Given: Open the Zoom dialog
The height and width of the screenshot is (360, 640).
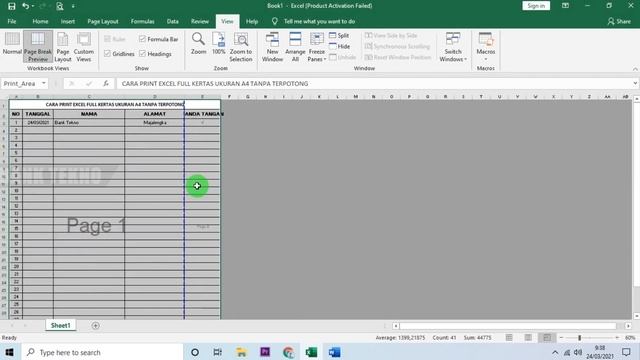Looking at the screenshot, I should [198, 44].
